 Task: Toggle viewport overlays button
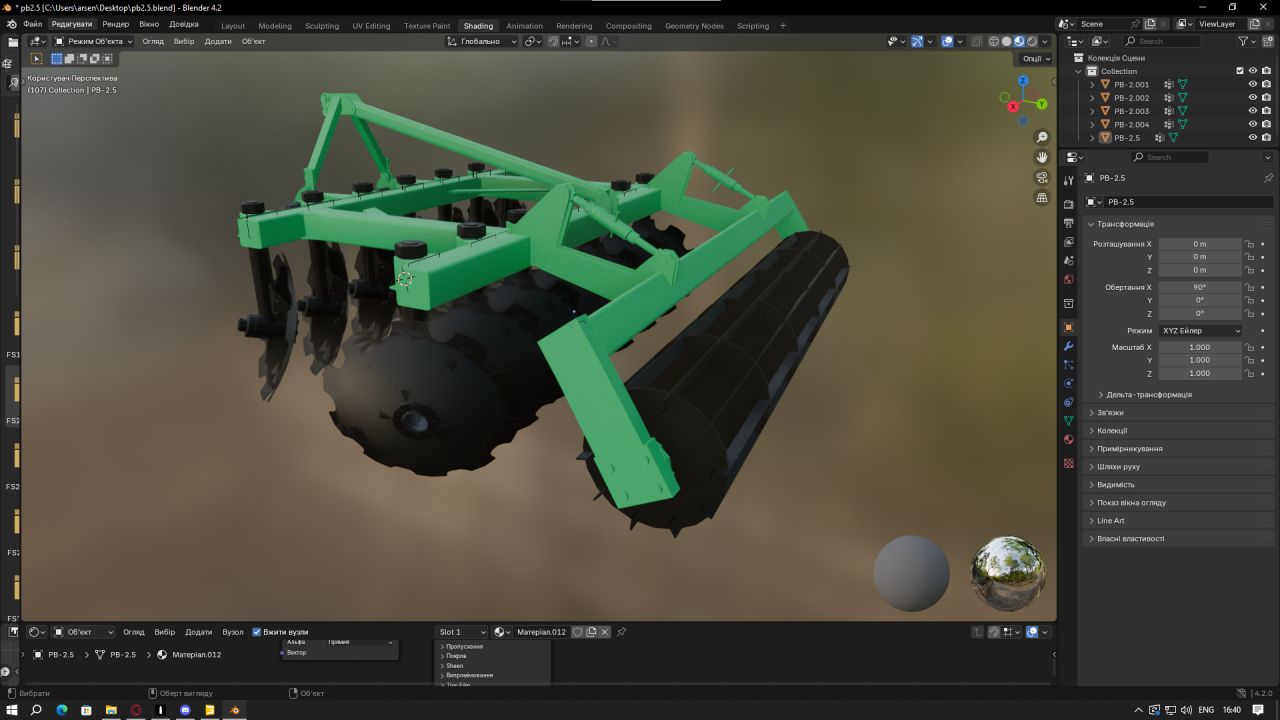947,41
